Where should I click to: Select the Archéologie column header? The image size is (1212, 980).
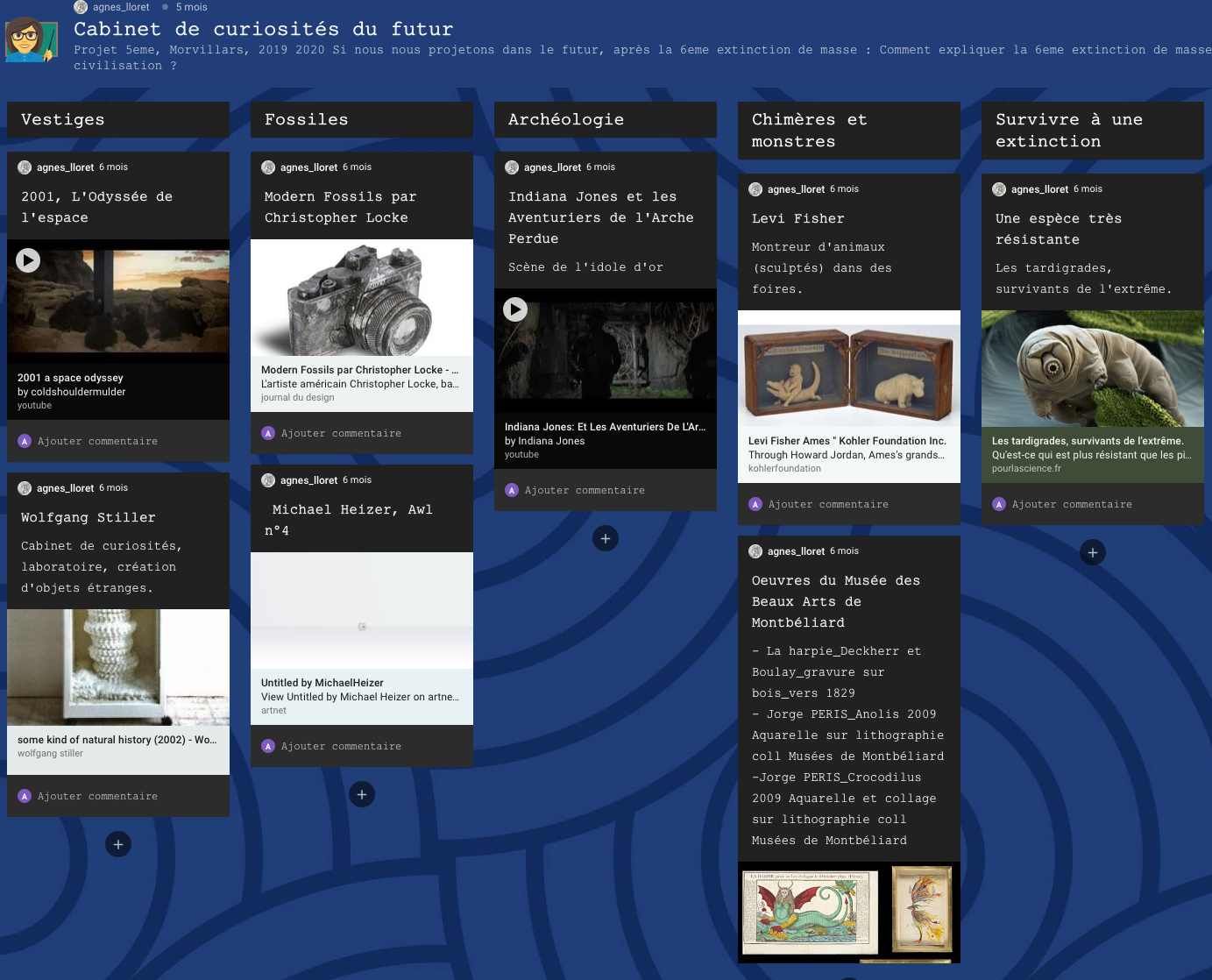606,119
